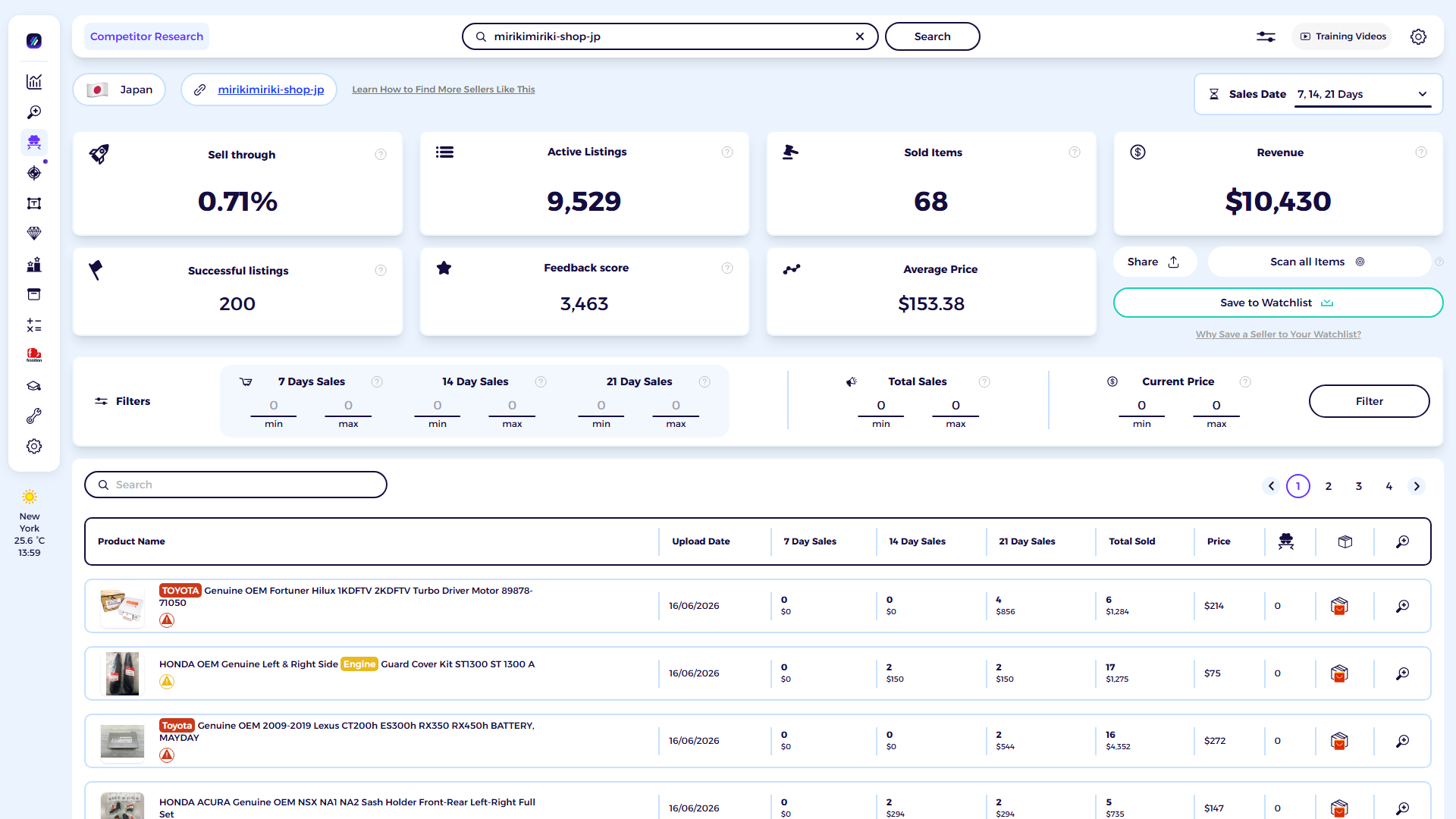This screenshot has height=819, width=1456.
Task: Click the spy icon in the table header
Action: pyautogui.click(x=1286, y=541)
